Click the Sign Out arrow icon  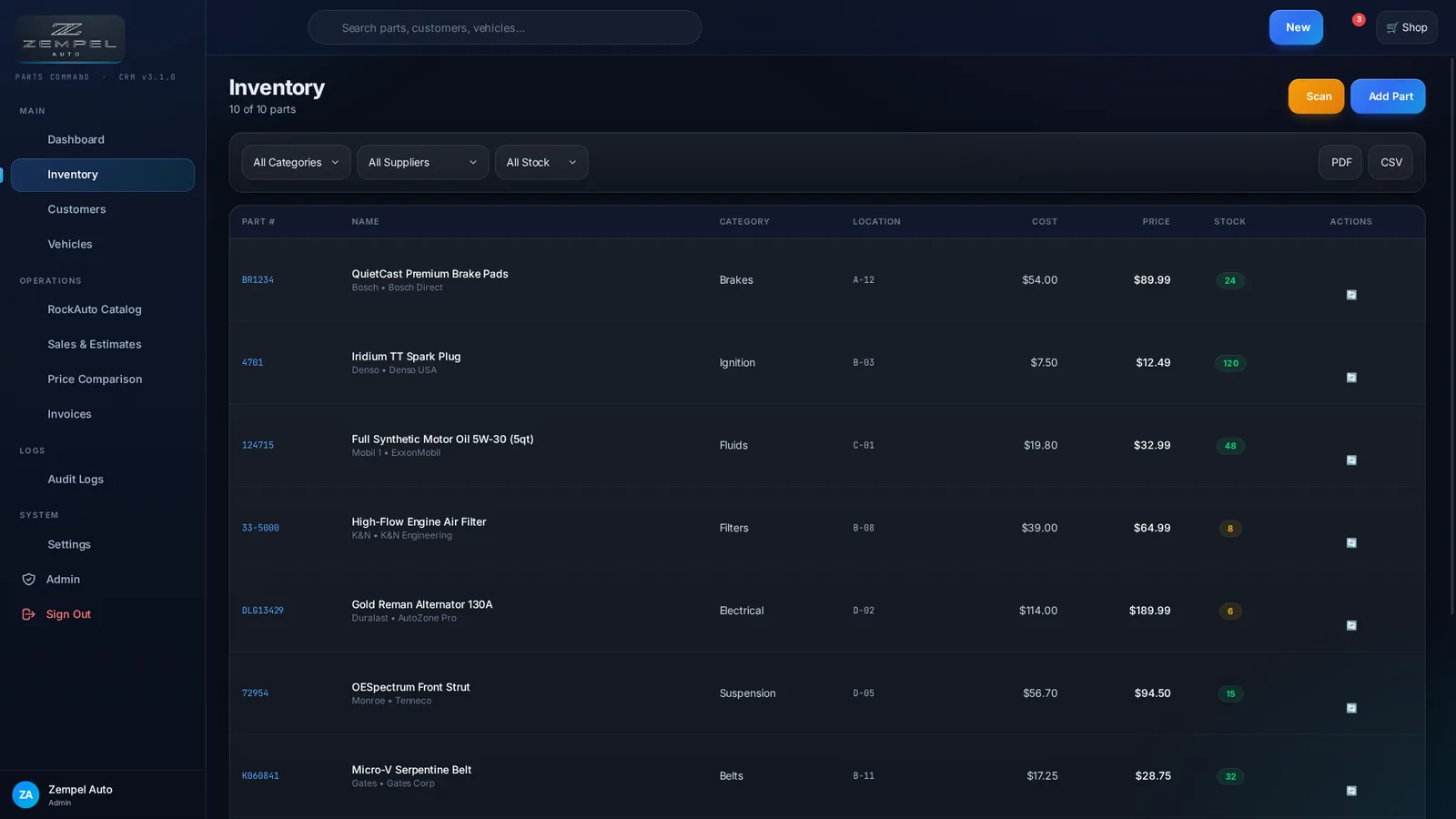28,614
